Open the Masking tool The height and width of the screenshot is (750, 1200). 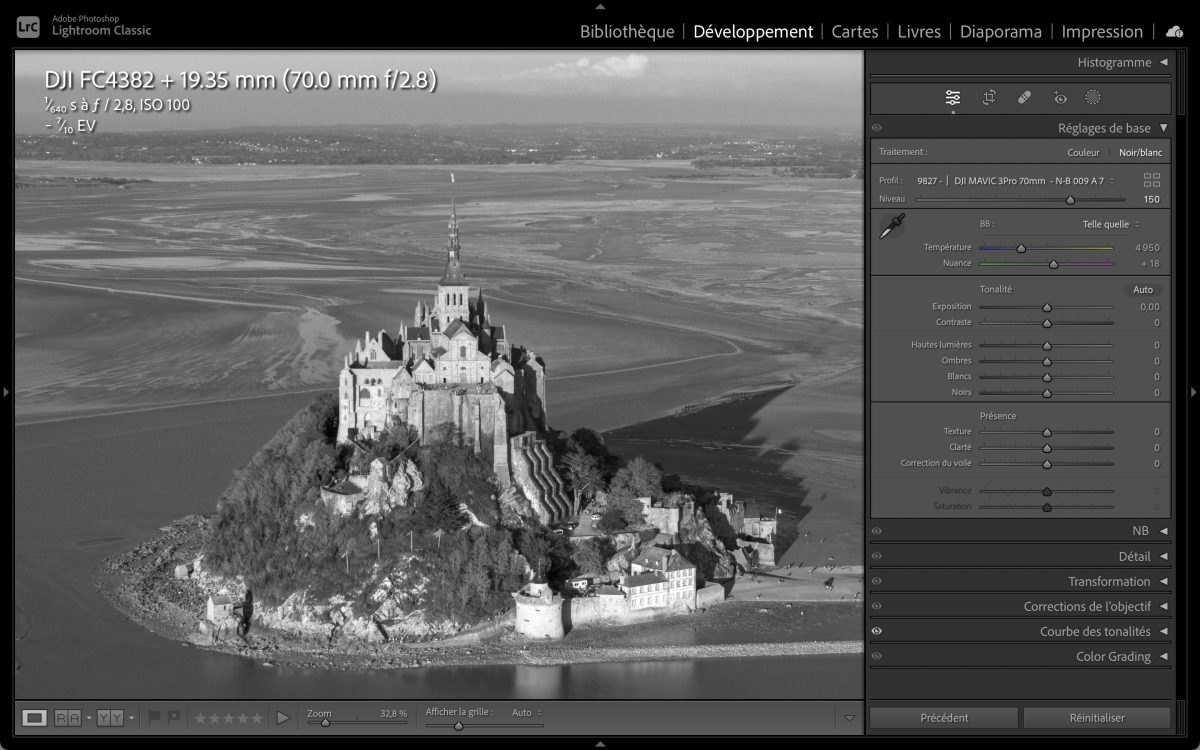1093,98
